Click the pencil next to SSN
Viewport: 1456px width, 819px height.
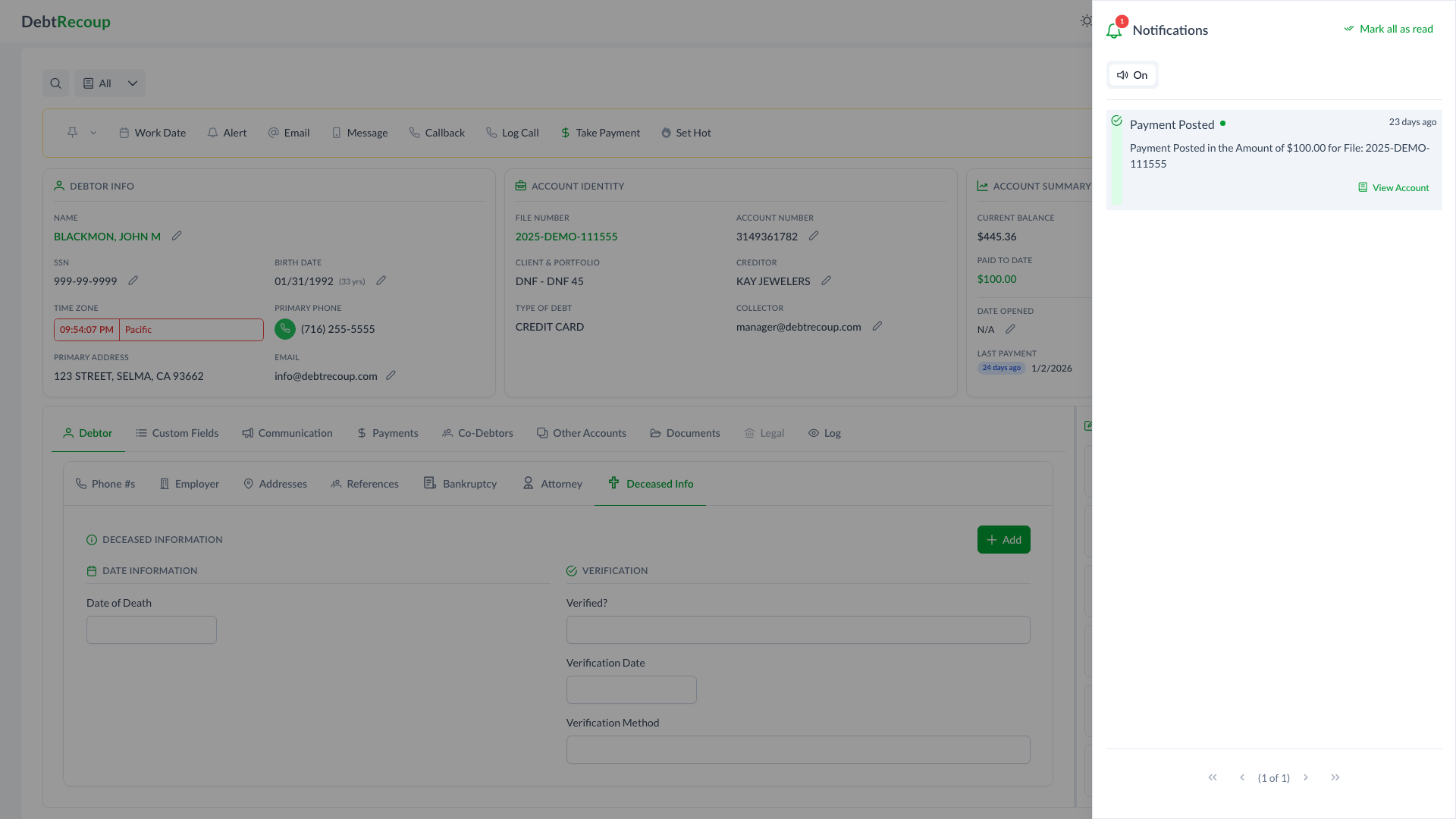tap(133, 281)
